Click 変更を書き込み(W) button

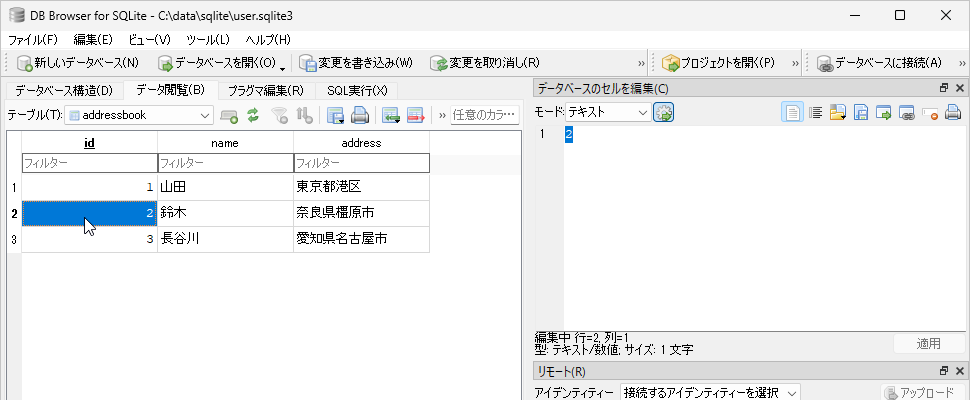pos(356,63)
